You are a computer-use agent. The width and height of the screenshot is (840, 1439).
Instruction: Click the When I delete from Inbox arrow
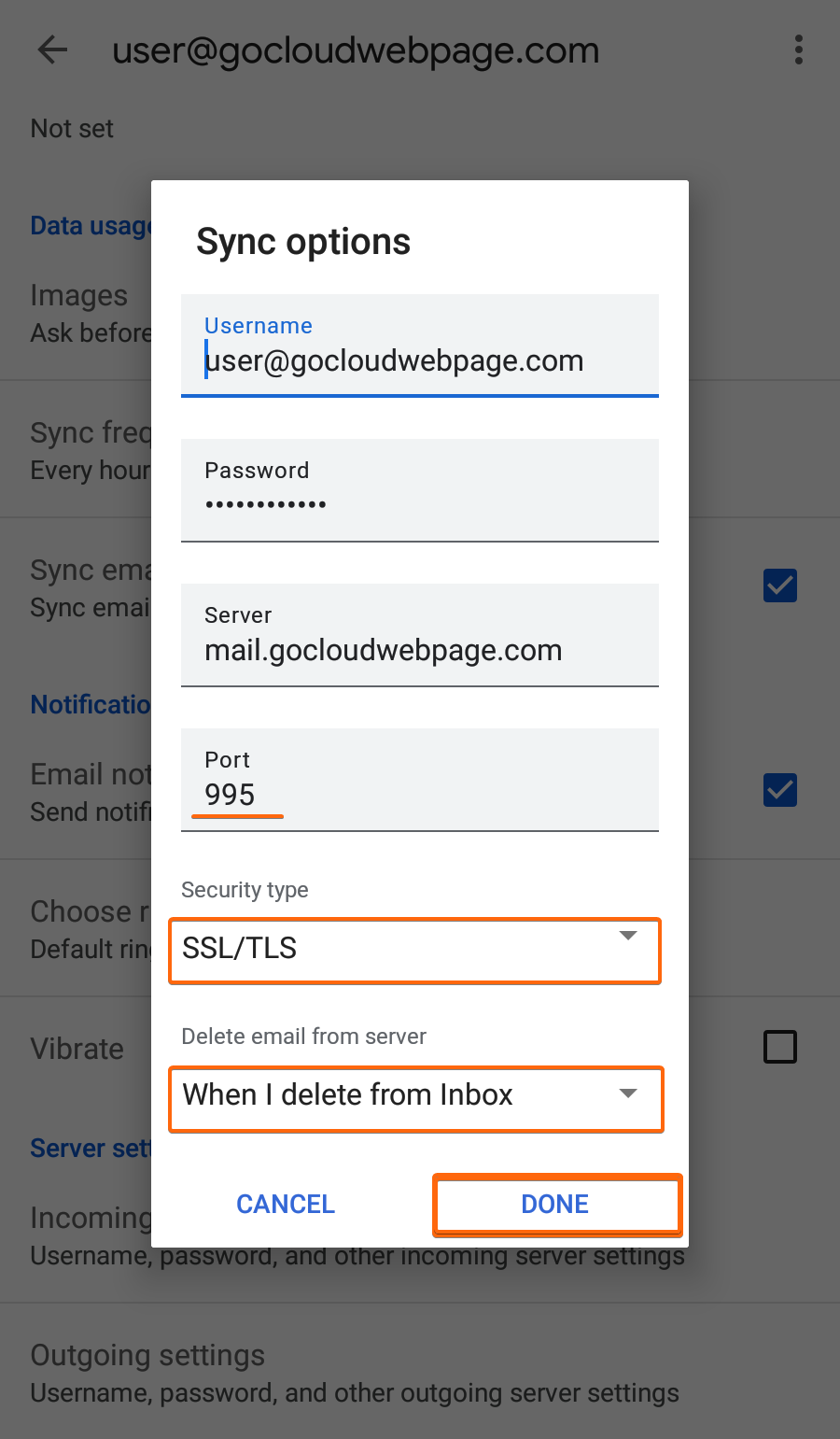[x=628, y=1093]
